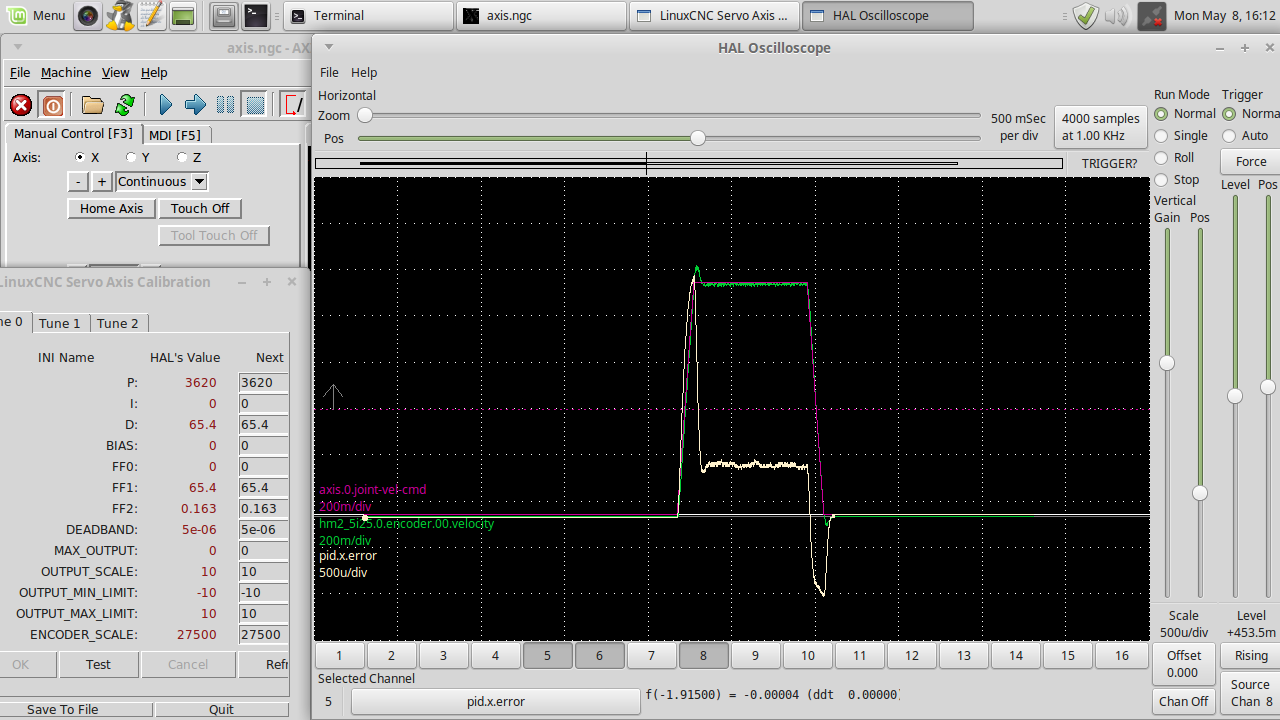Click the Force trigger button
This screenshot has width=1280, height=720.
pos(1251,162)
